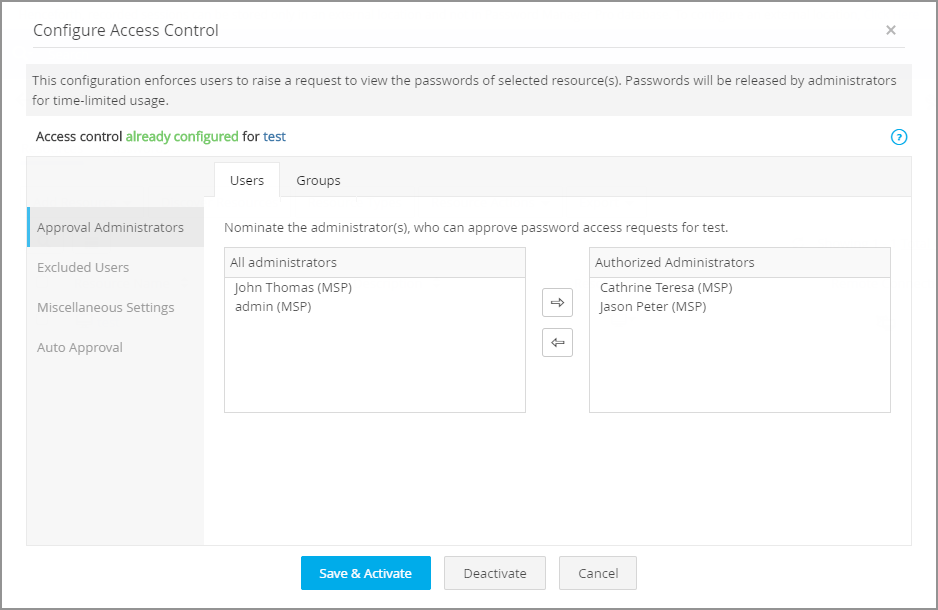
Task: Open Excluded Users section
Action: (x=83, y=267)
